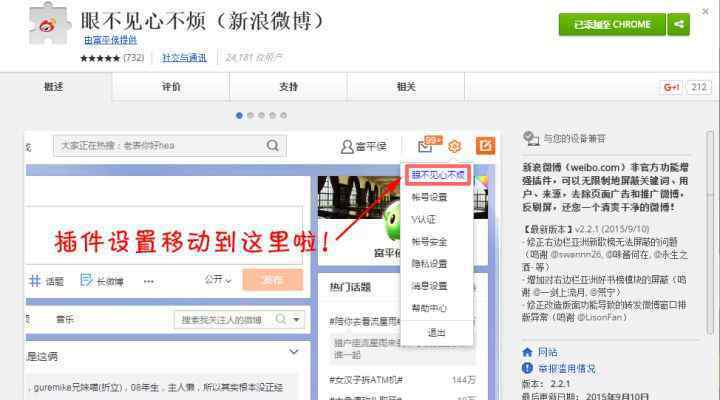The image size is (720, 400).
Task: Click the green 已添加至 CHROME button
Action: click(612, 24)
